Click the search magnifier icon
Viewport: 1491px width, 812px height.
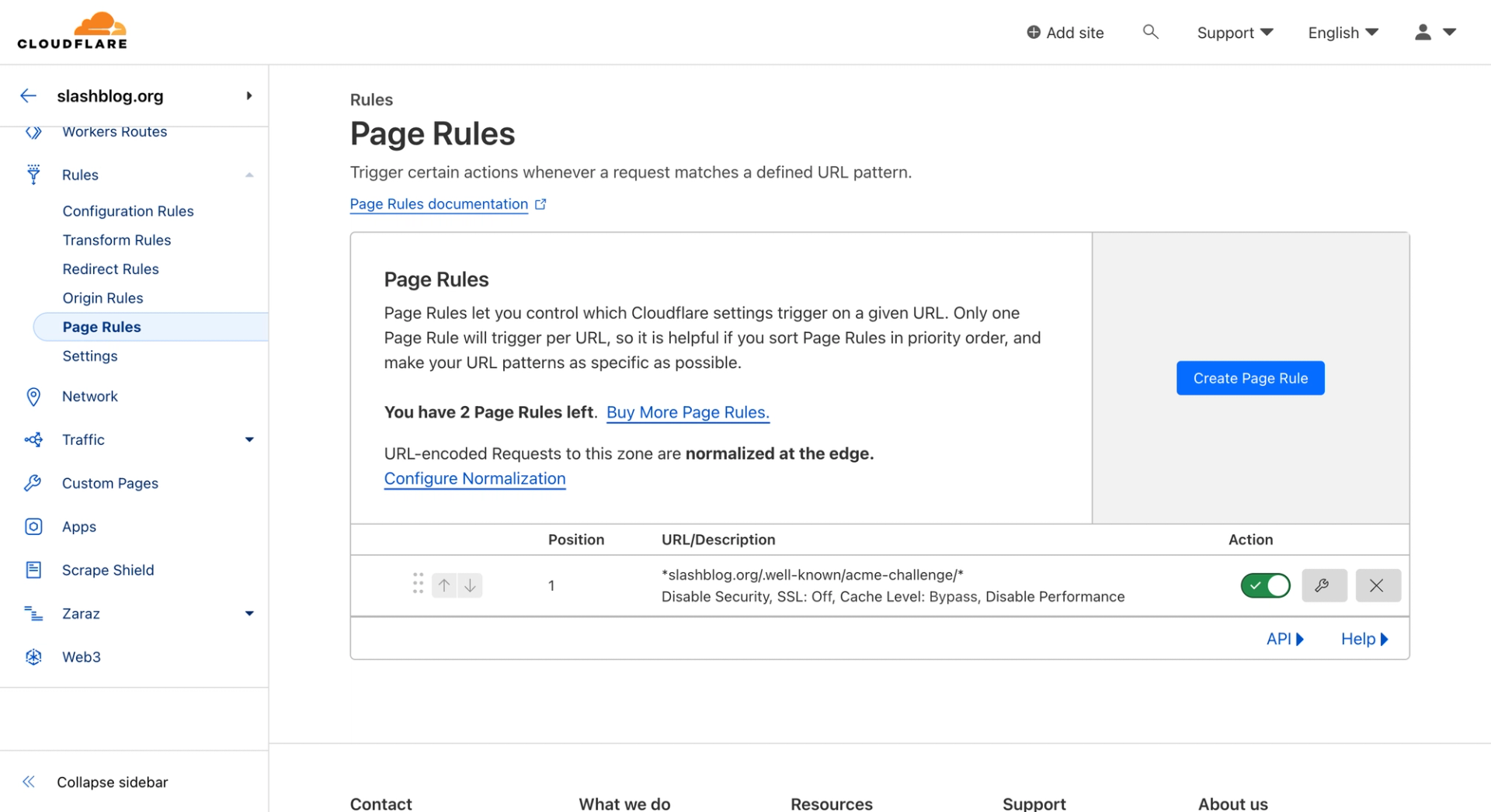click(1150, 32)
